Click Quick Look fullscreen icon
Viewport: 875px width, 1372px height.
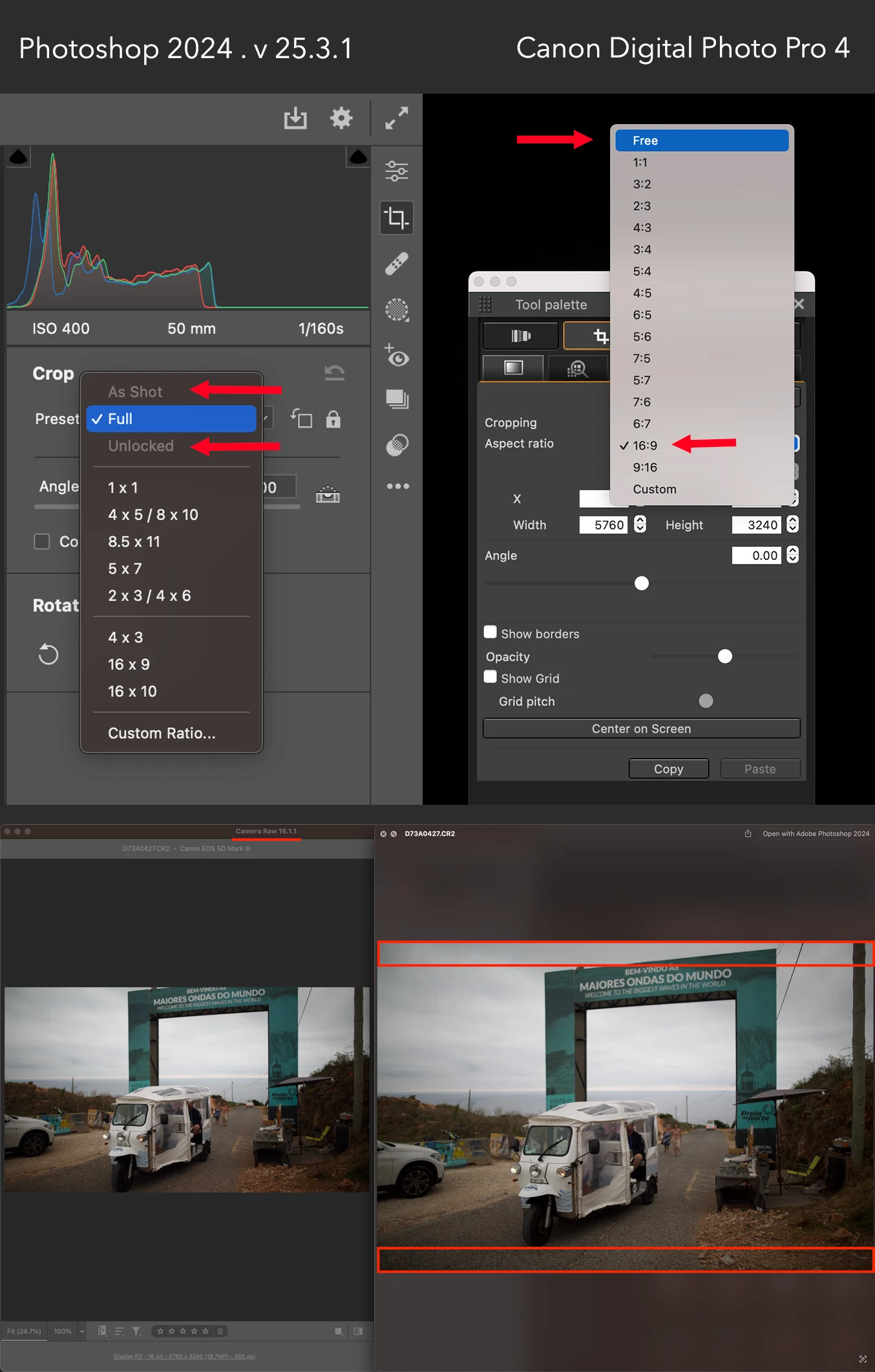(863, 1359)
